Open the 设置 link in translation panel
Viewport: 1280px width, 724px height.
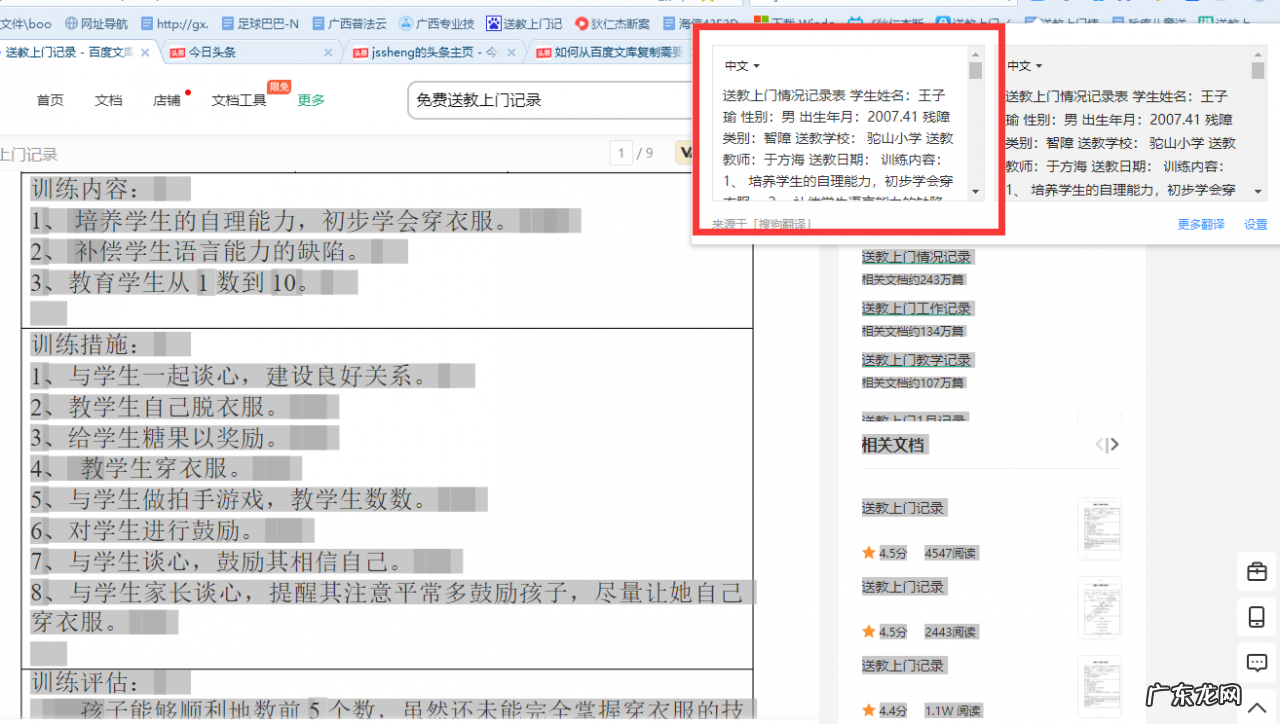coord(1255,224)
